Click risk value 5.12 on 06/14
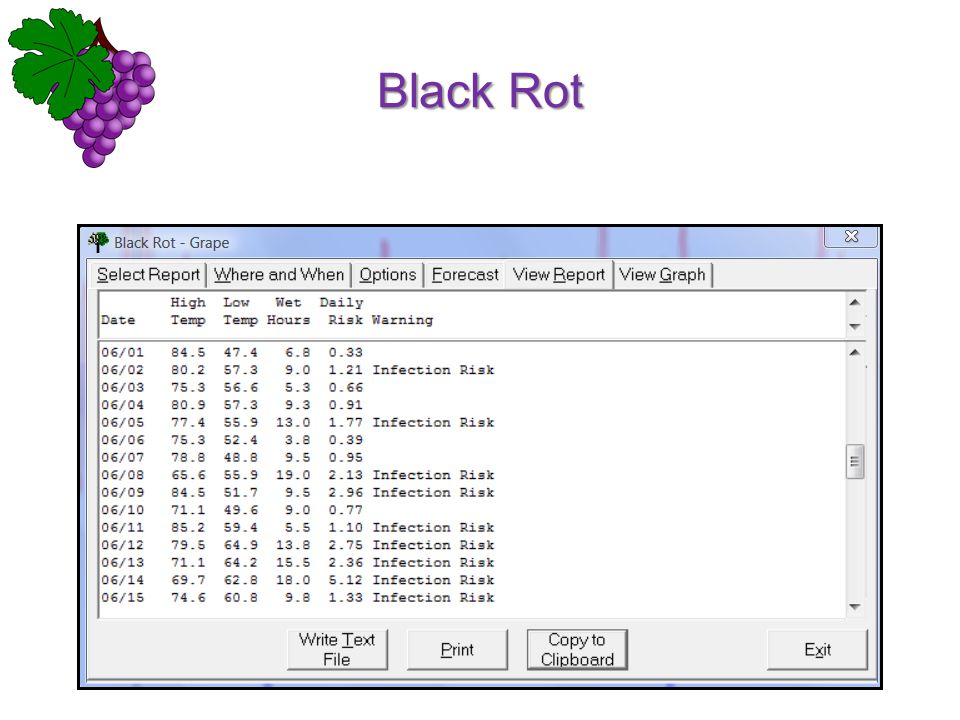The image size is (960, 720). (345, 580)
